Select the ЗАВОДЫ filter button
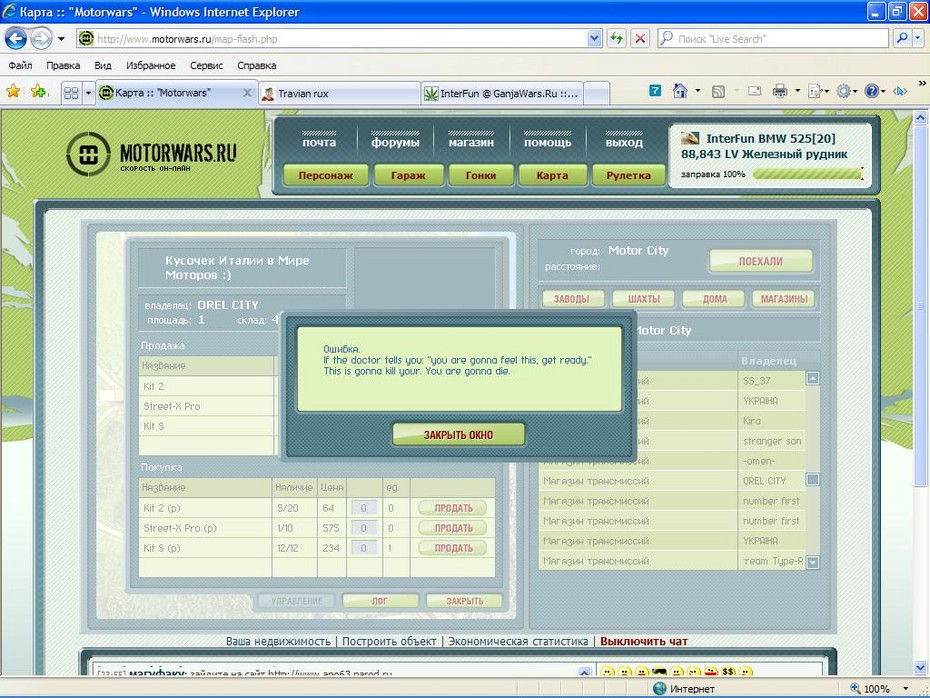The image size is (930, 698). click(572, 299)
